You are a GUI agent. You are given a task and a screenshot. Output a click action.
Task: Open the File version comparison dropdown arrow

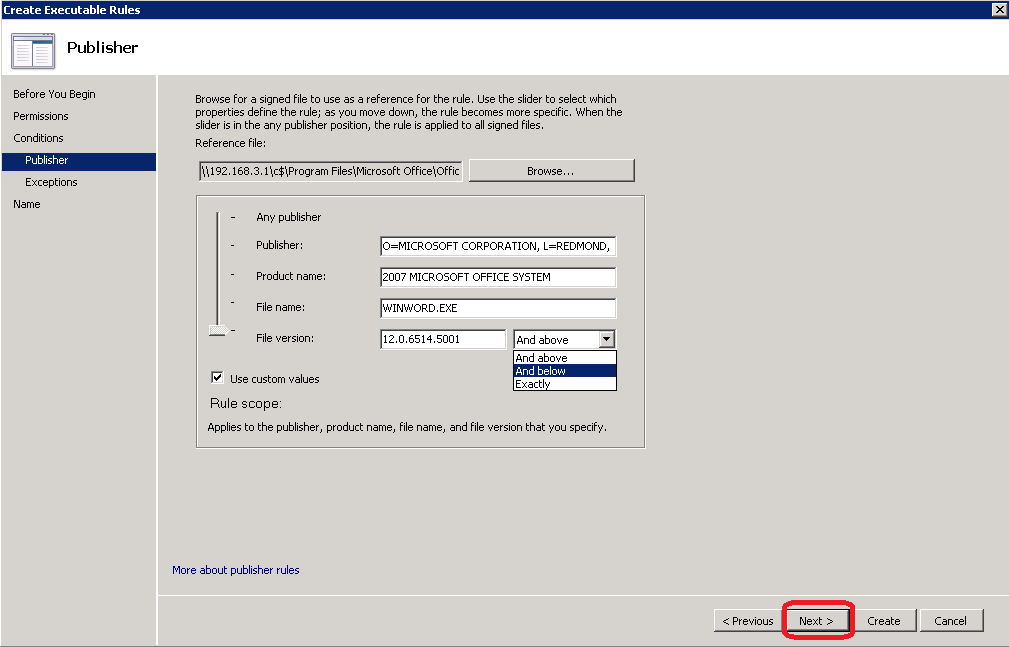click(606, 340)
